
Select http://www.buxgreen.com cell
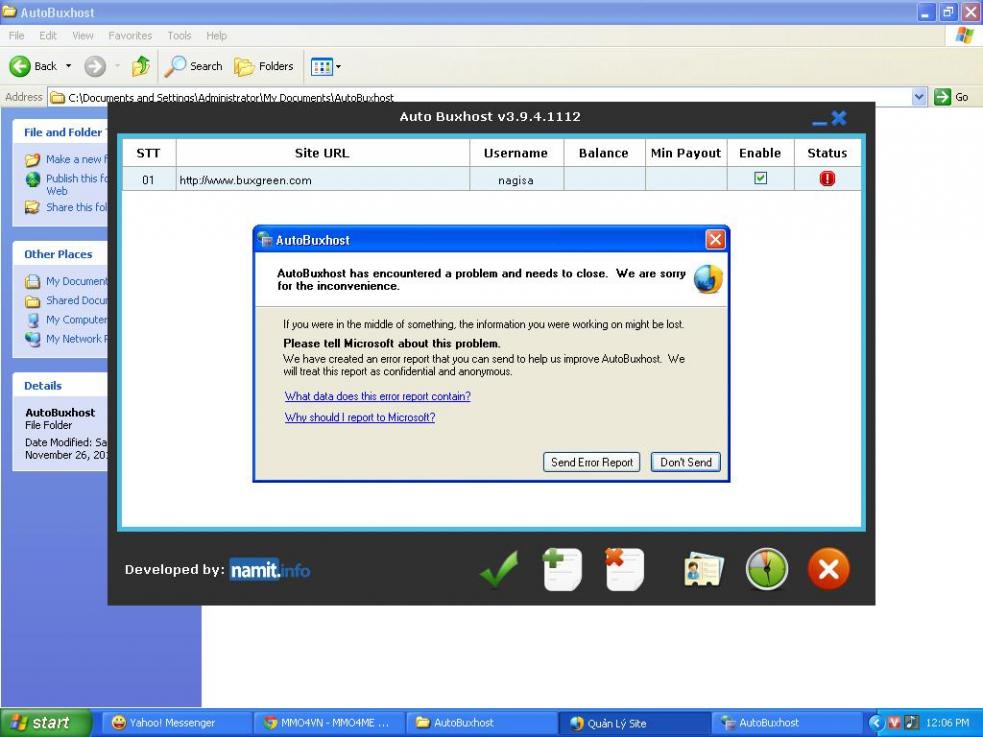click(x=322, y=180)
